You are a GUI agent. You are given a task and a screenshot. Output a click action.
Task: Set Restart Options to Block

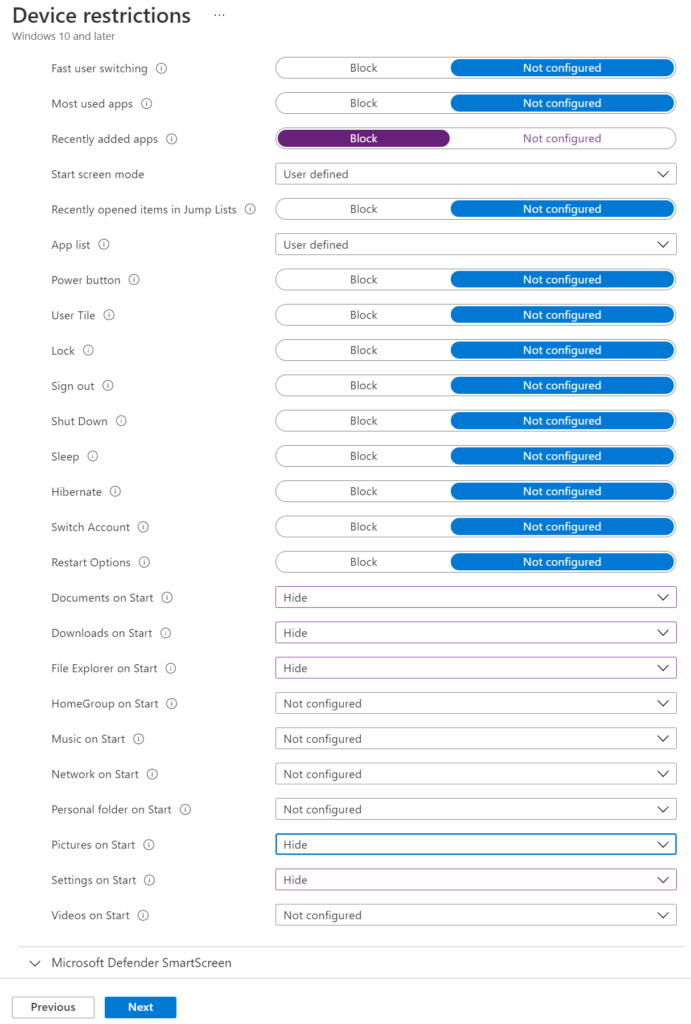363,562
